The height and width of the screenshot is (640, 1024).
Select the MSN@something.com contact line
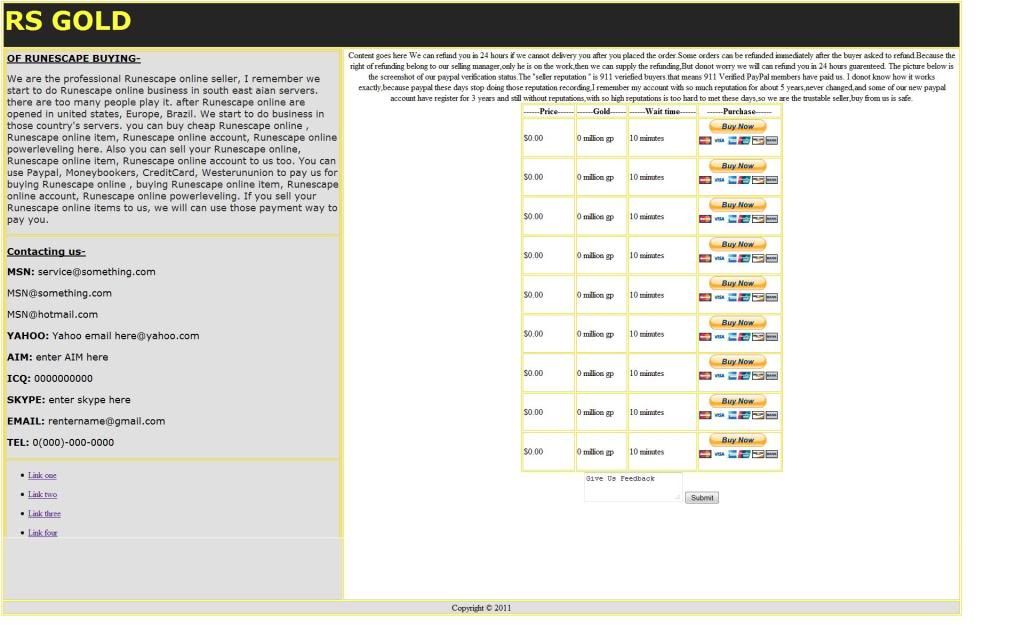(59, 293)
